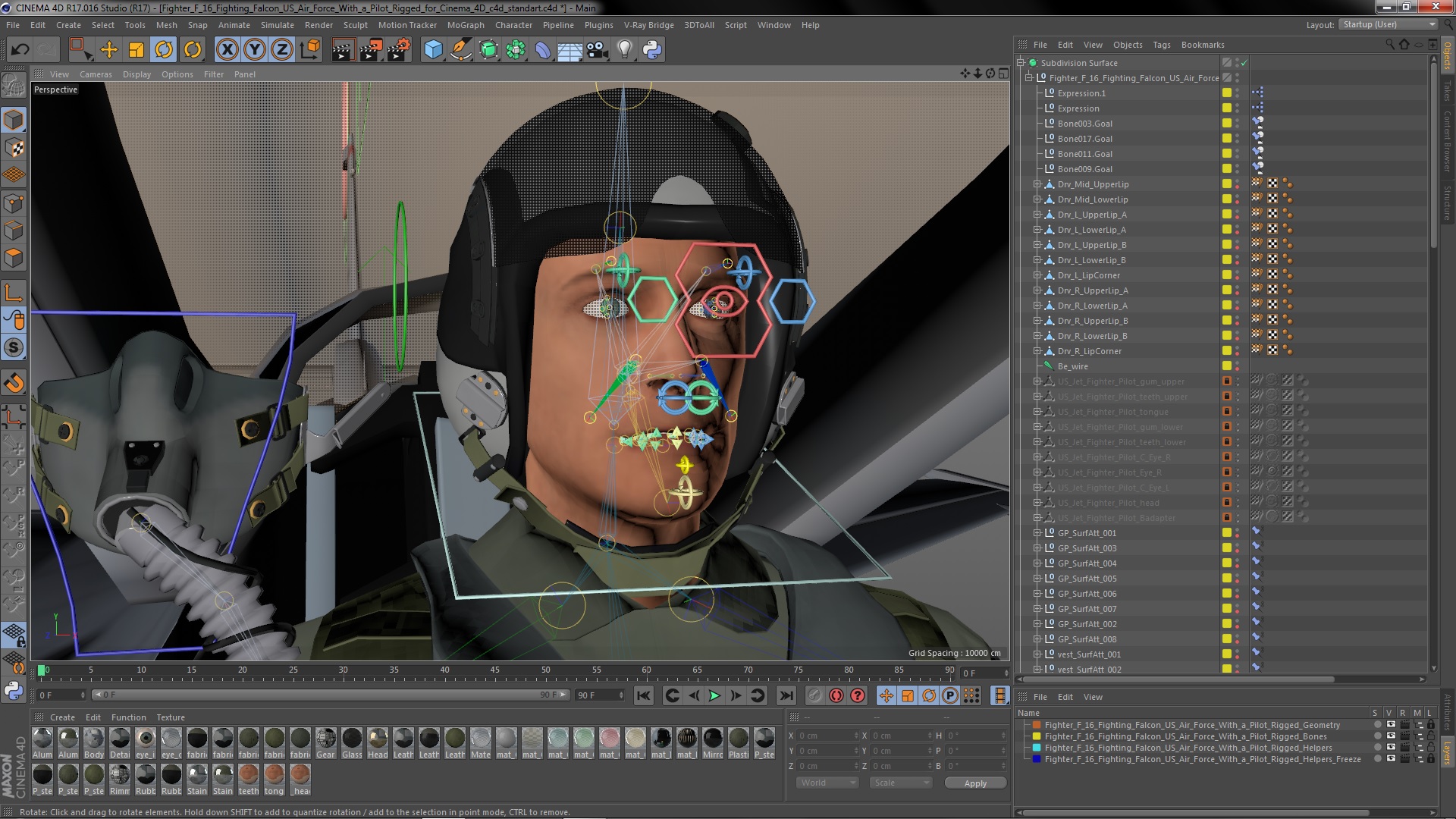Click layer color swatch for Rigged_Helpers_Freeze
This screenshot has width=1456, height=819.
pyautogui.click(x=1037, y=759)
